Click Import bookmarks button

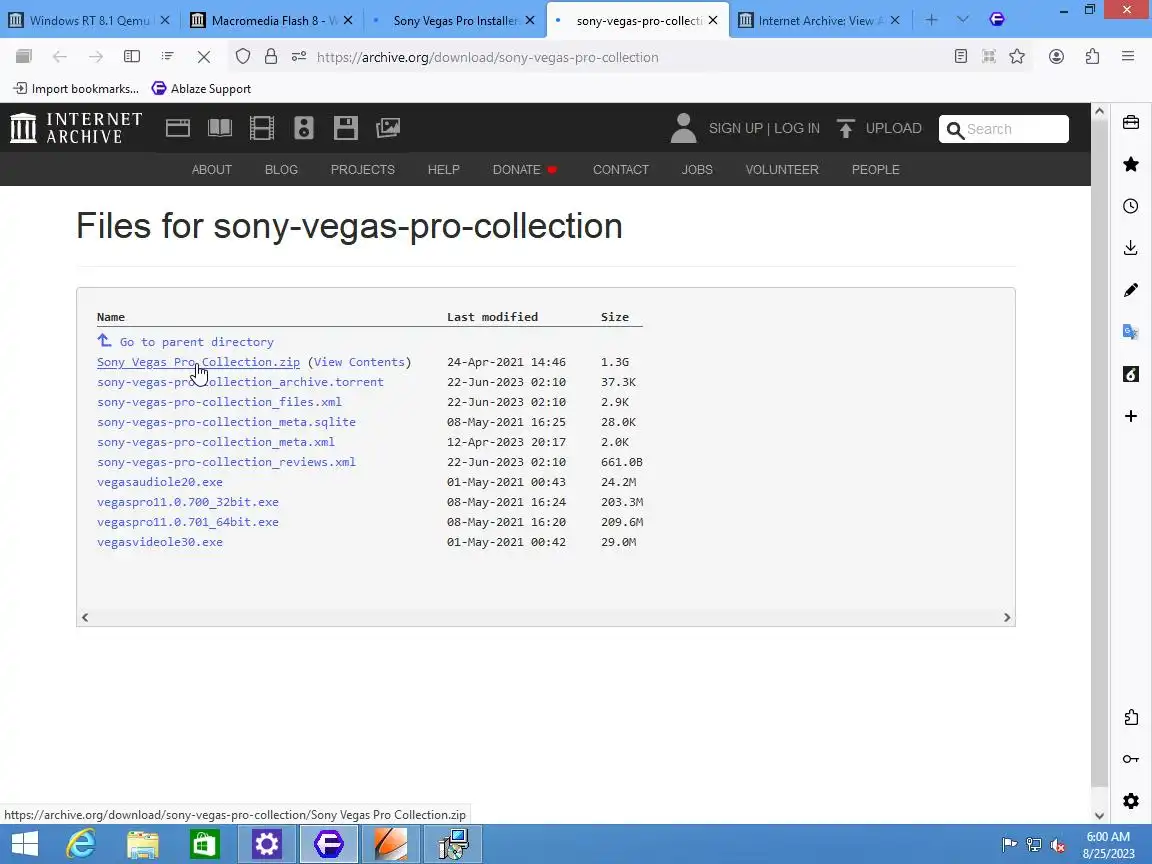[76, 89]
